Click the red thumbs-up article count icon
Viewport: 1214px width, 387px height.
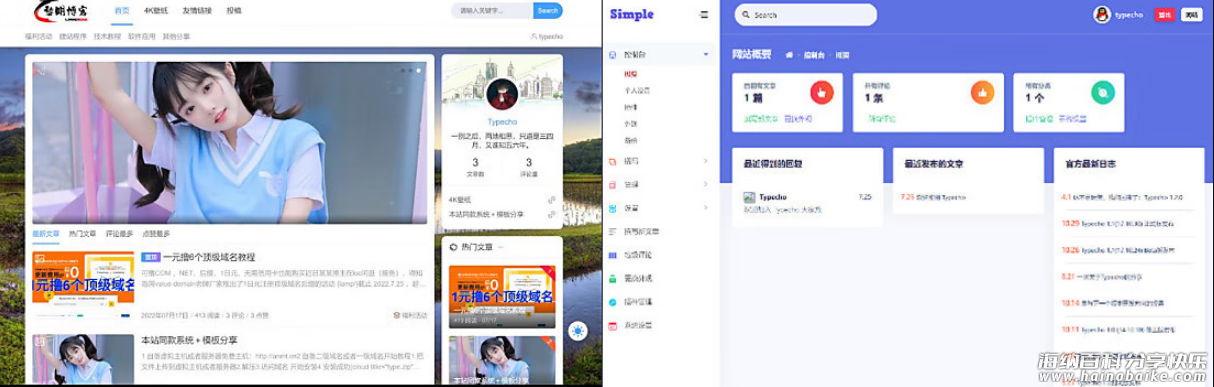click(x=821, y=93)
